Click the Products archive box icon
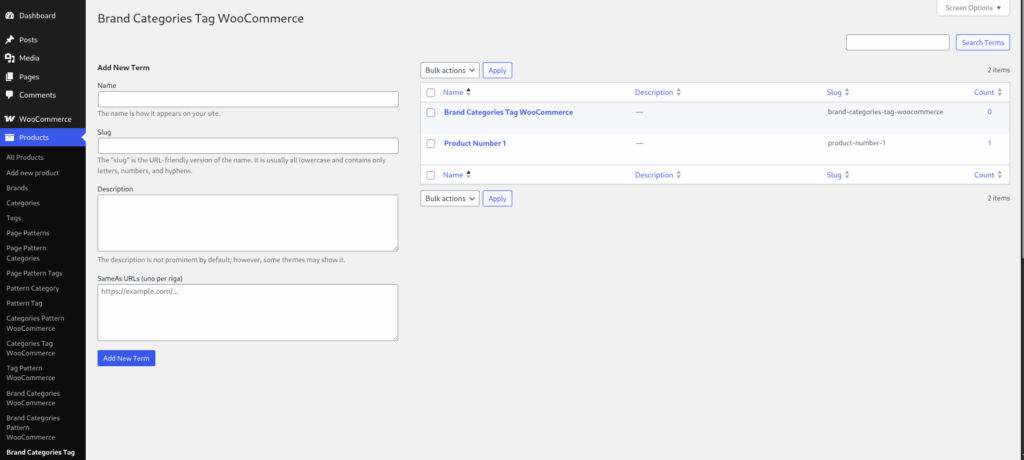The height and width of the screenshot is (460, 1024). coord(10,137)
